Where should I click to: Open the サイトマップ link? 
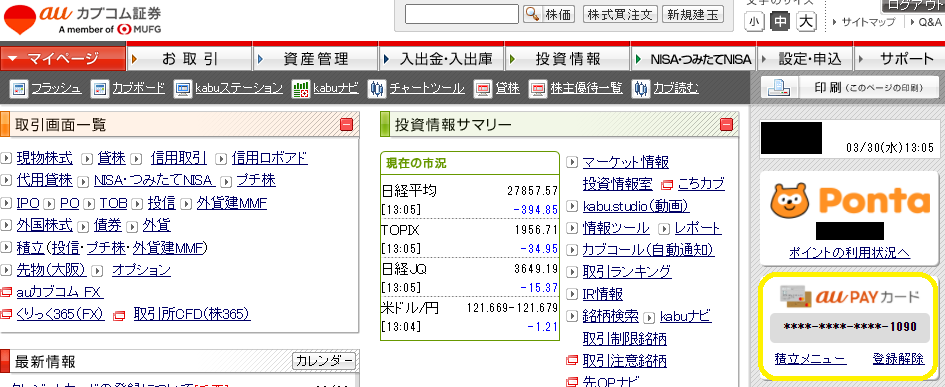click(868, 22)
